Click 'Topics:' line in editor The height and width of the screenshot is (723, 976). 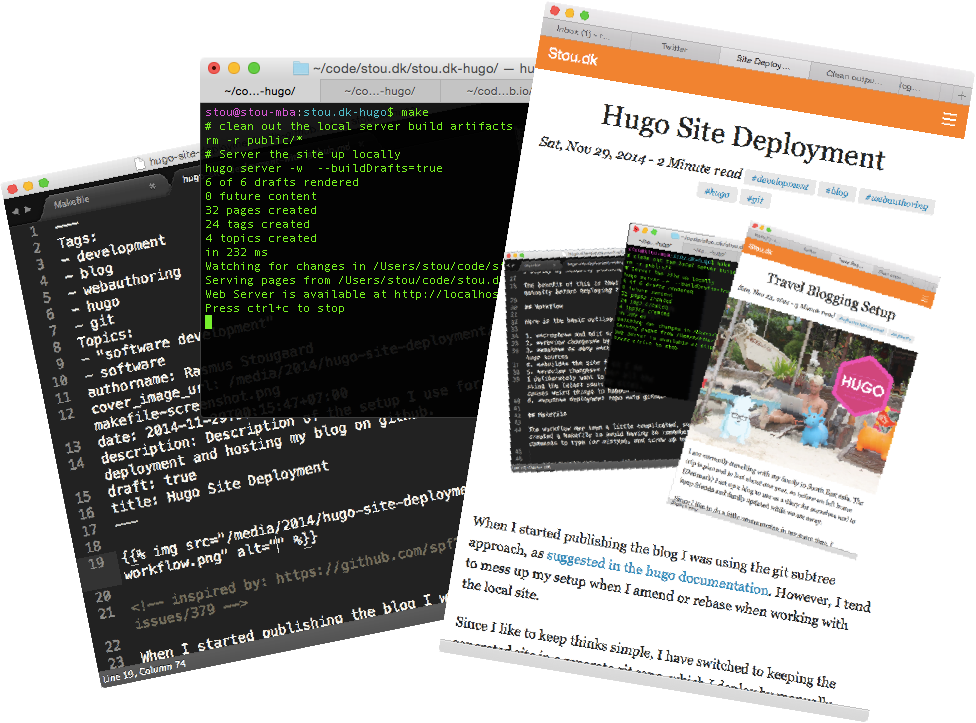pos(105,337)
